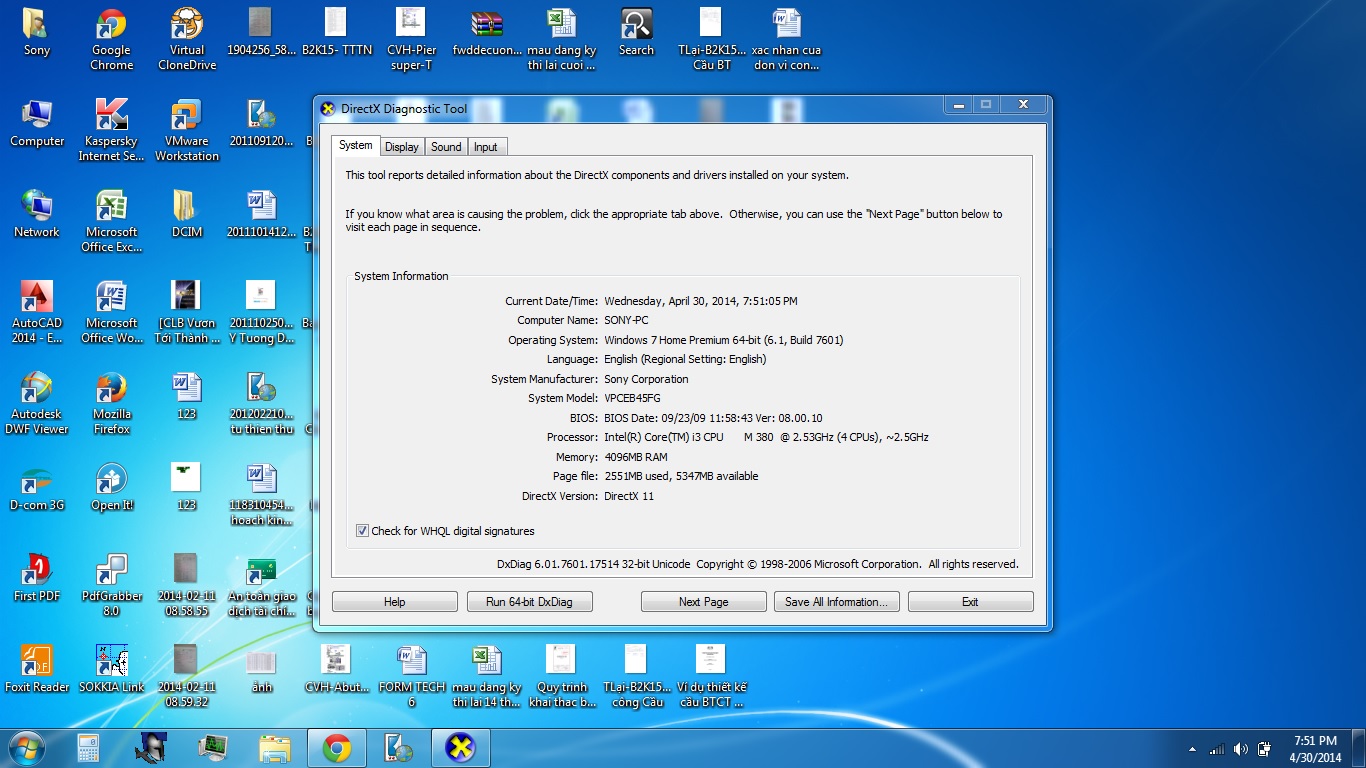The width and height of the screenshot is (1366, 768).
Task: Select the SOKKIA Link desktop shortcut
Action: 112,669
